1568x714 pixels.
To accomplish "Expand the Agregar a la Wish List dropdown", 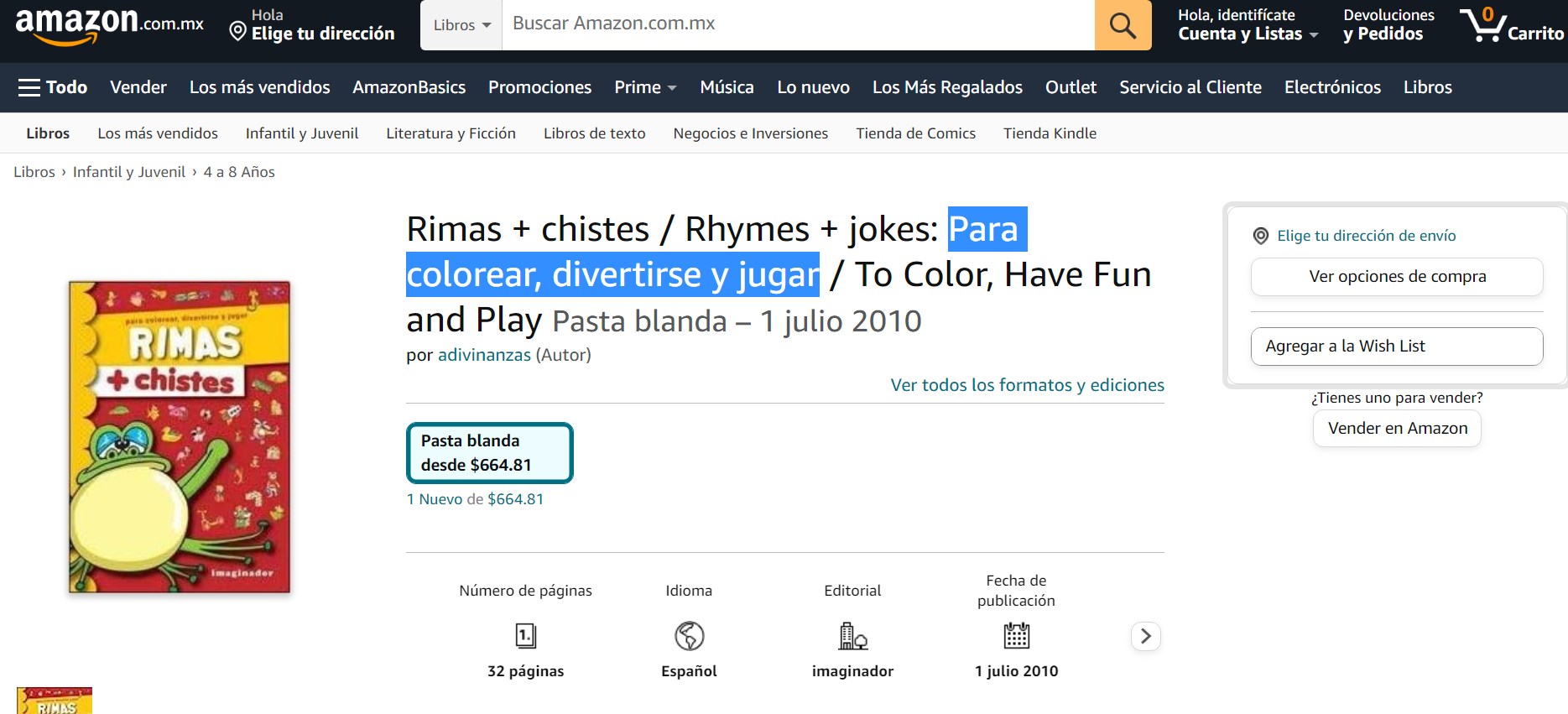I will coord(1397,347).
